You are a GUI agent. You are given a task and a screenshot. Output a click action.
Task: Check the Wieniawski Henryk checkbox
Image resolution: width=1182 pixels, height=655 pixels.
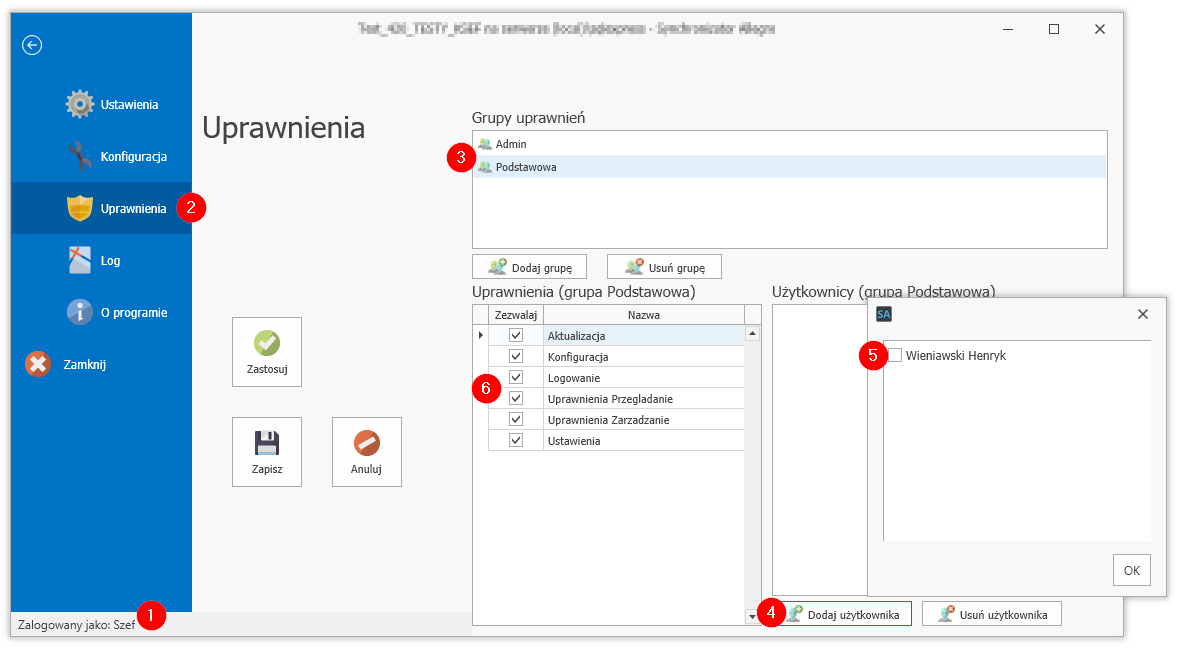pos(895,355)
